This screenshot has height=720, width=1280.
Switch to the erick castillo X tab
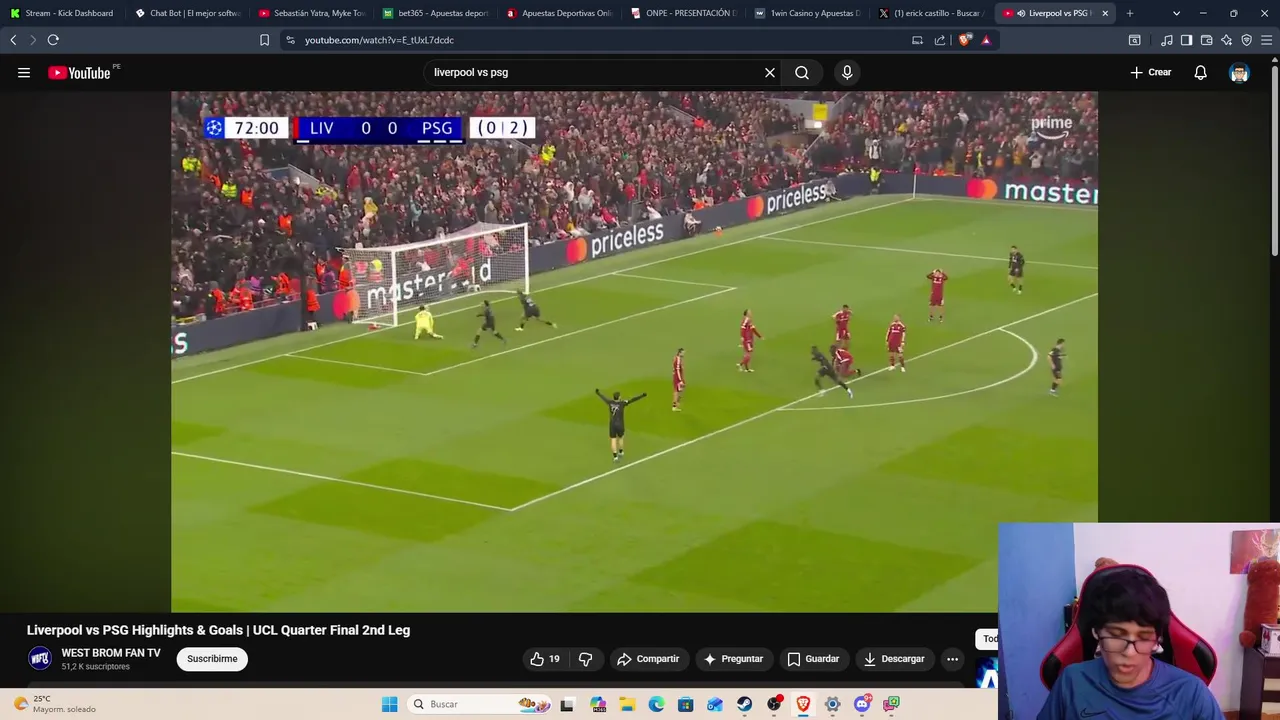point(932,13)
